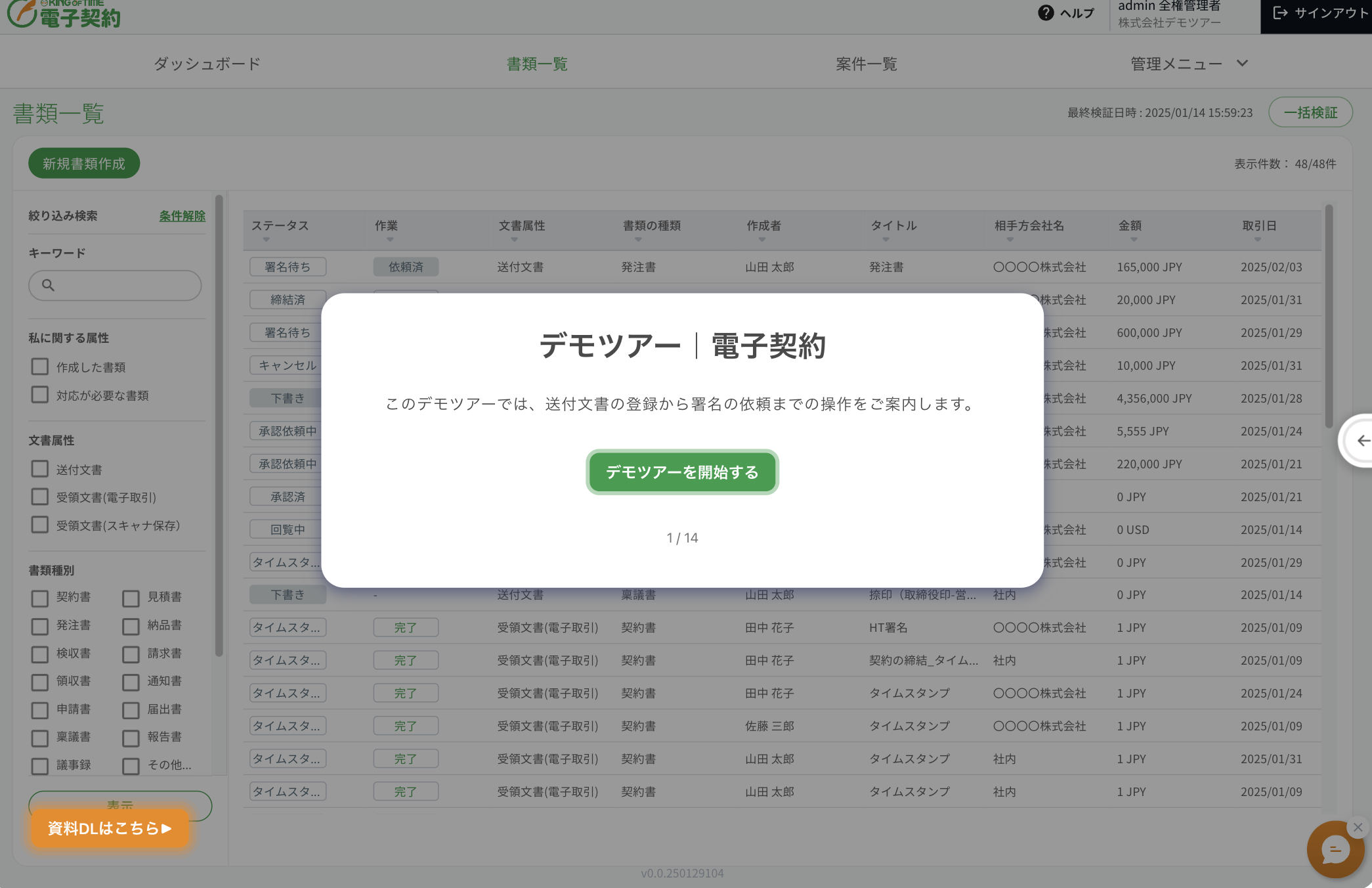Click the 資料DLはこちら orange banner
Viewport: 1372px width, 888px height.
(x=110, y=828)
